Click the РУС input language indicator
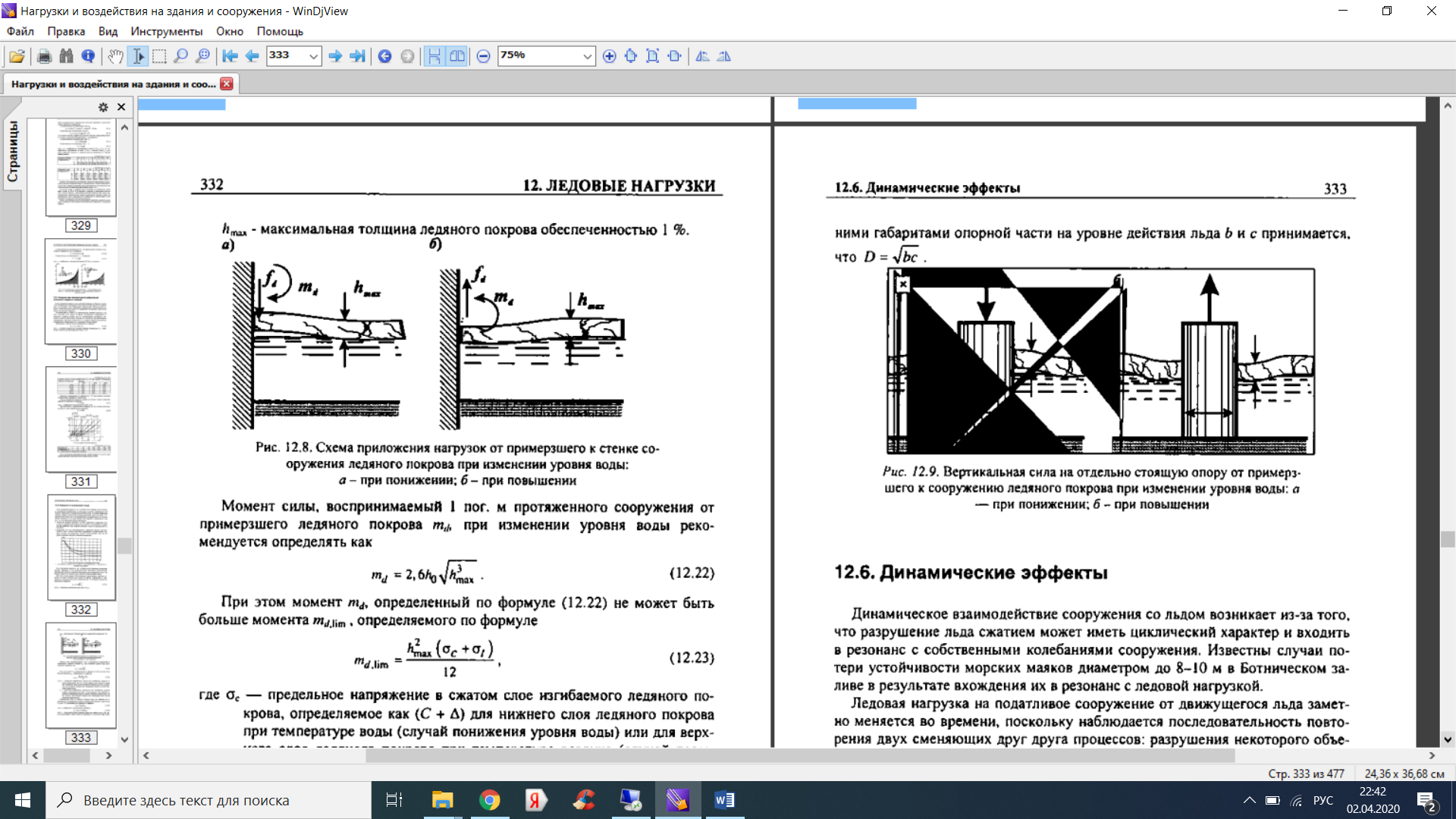The image size is (1456, 819). (1323, 800)
